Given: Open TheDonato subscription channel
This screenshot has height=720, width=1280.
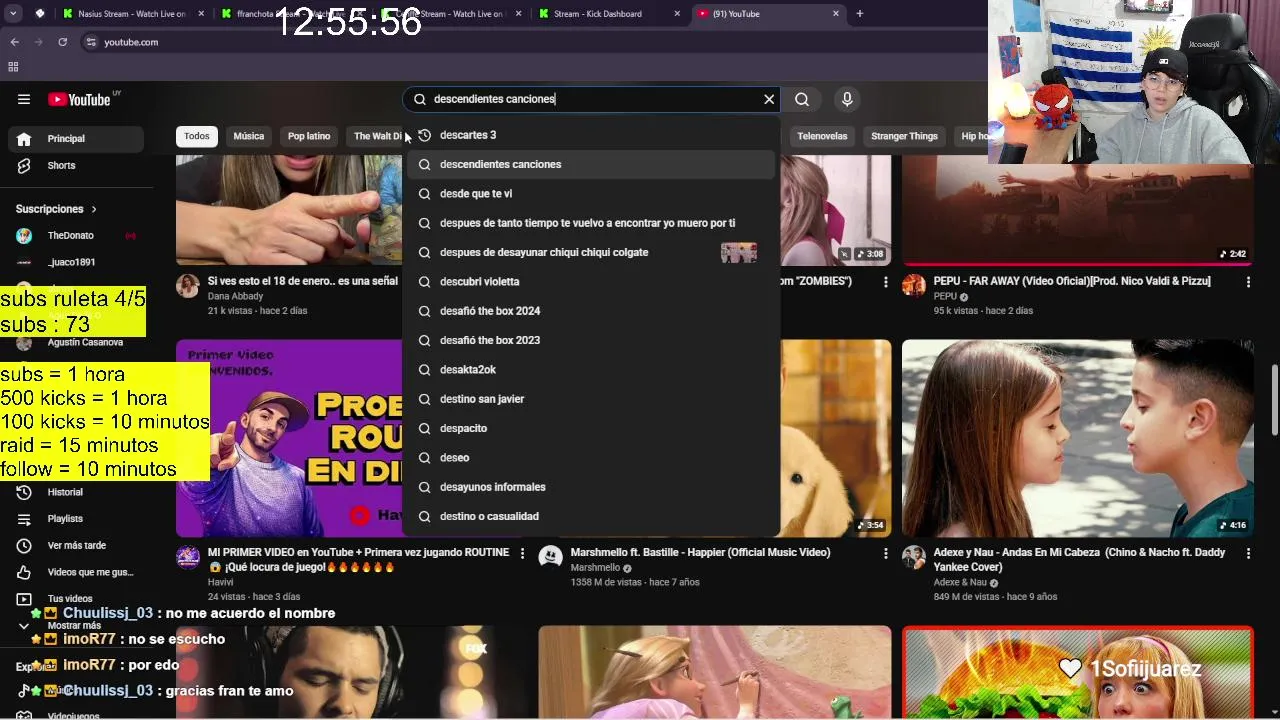Looking at the screenshot, I should [x=70, y=236].
